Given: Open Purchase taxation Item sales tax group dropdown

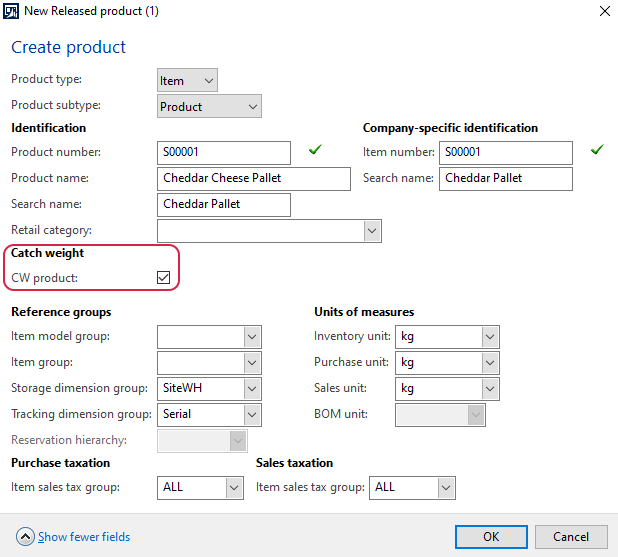Looking at the screenshot, I should [x=234, y=488].
